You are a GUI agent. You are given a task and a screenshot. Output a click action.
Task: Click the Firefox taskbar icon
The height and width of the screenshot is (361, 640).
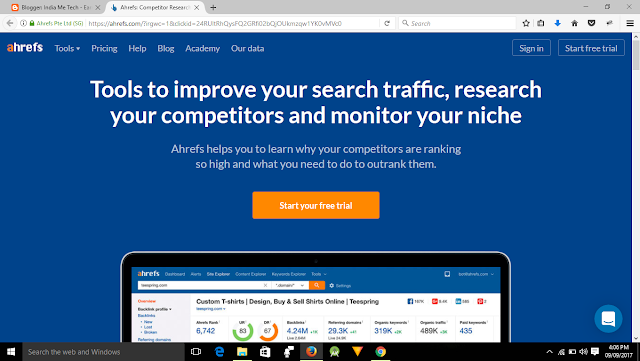click(x=311, y=352)
